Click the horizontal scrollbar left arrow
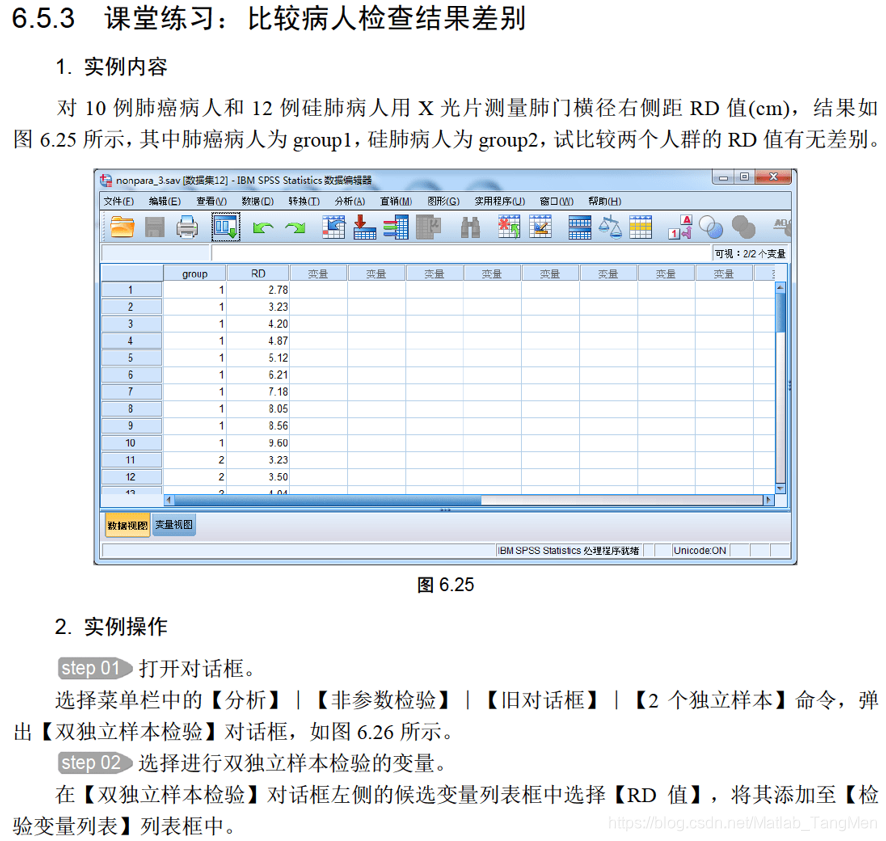 [x=169, y=500]
